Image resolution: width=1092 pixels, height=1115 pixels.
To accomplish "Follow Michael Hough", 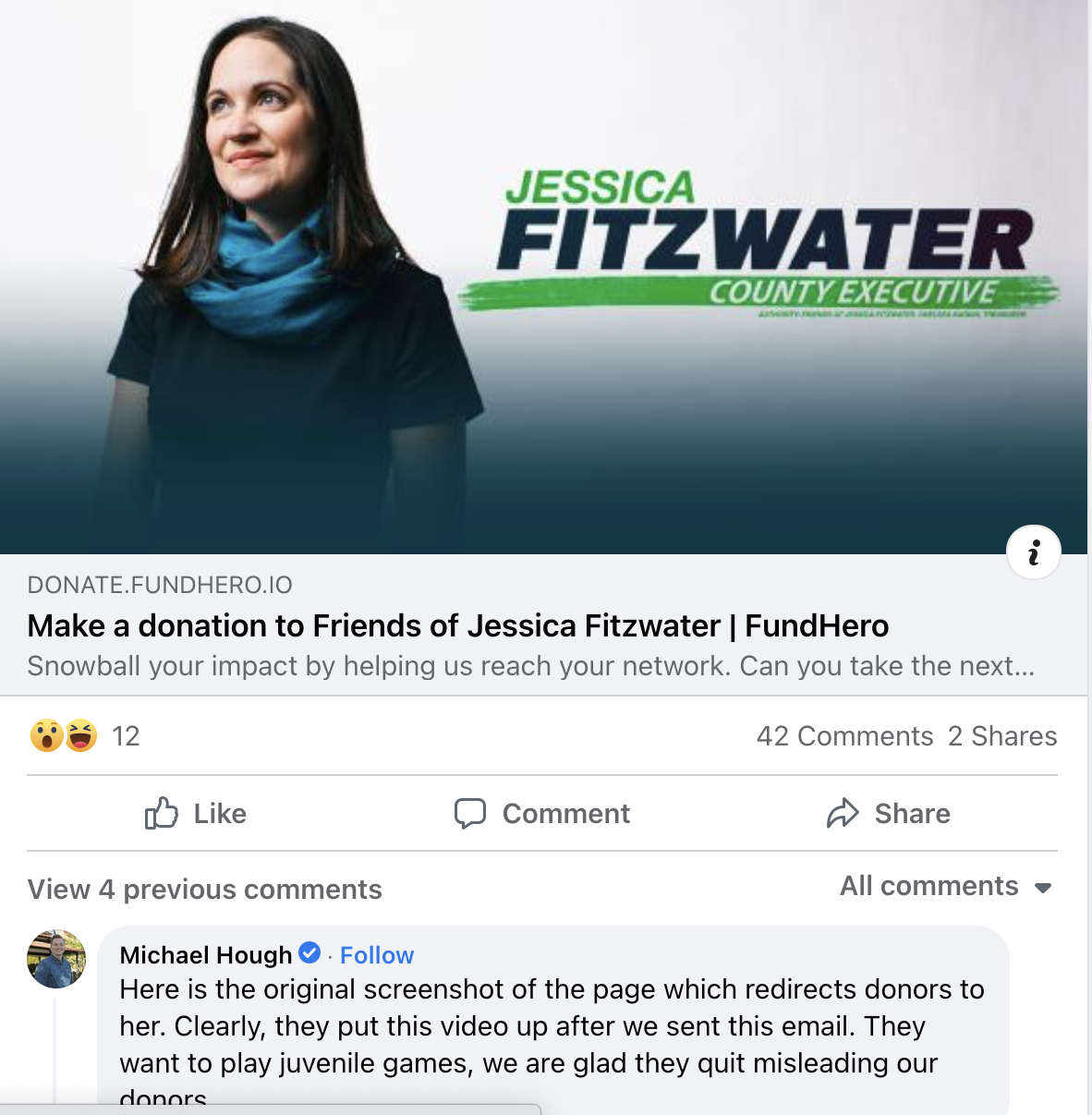I will [377, 954].
